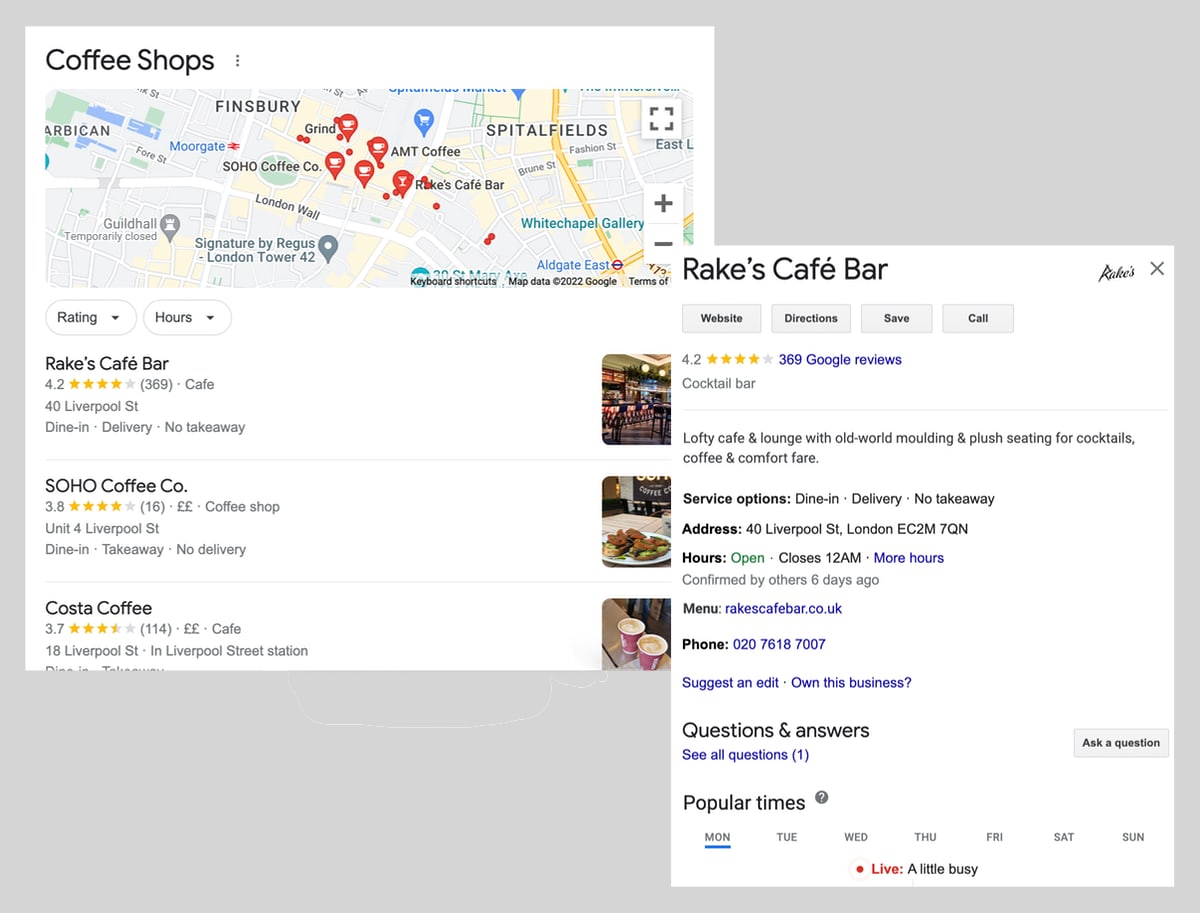The height and width of the screenshot is (913, 1200).
Task: Click the AMT Coffee shopping cart marker
Action: tap(423, 121)
